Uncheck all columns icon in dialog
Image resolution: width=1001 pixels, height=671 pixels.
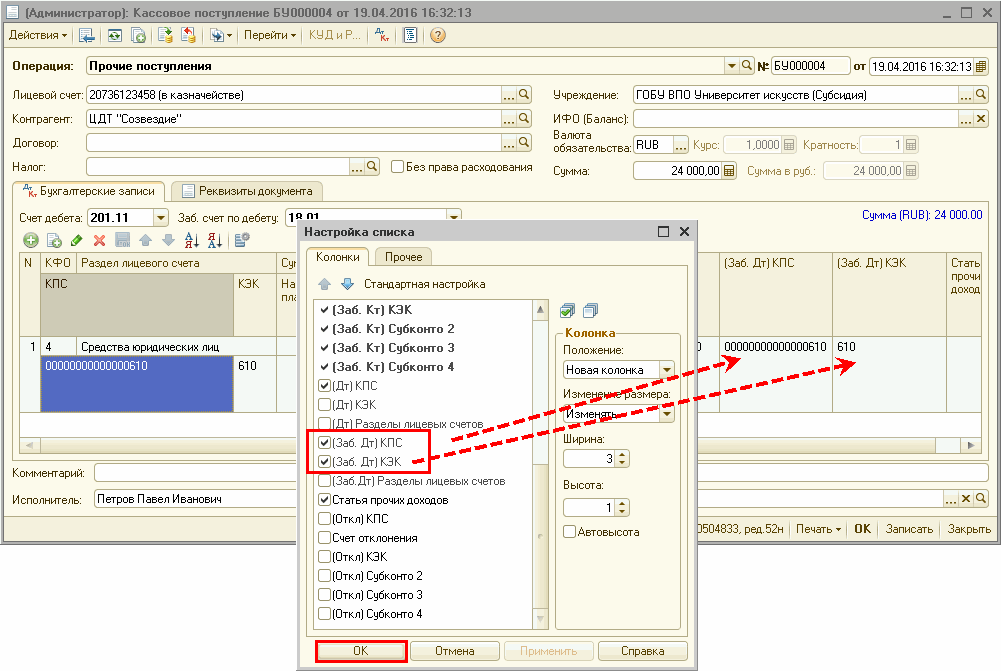pos(591,310)
